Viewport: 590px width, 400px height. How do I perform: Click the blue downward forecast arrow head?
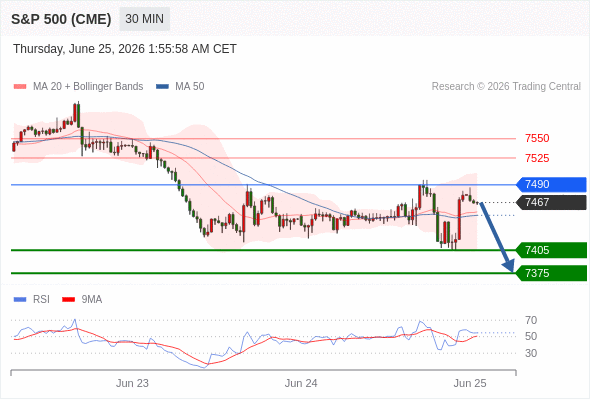point(509,266)
